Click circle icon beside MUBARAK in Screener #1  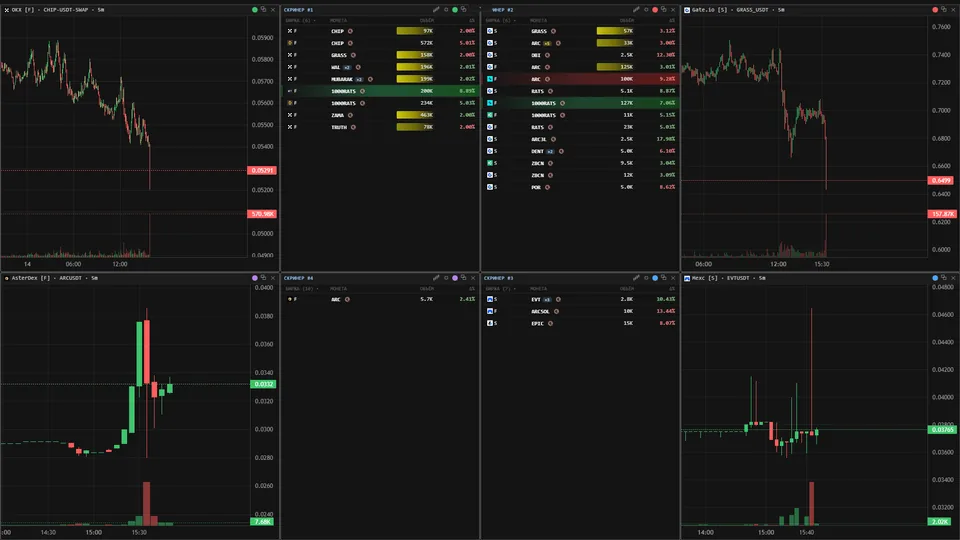point(370,79)
